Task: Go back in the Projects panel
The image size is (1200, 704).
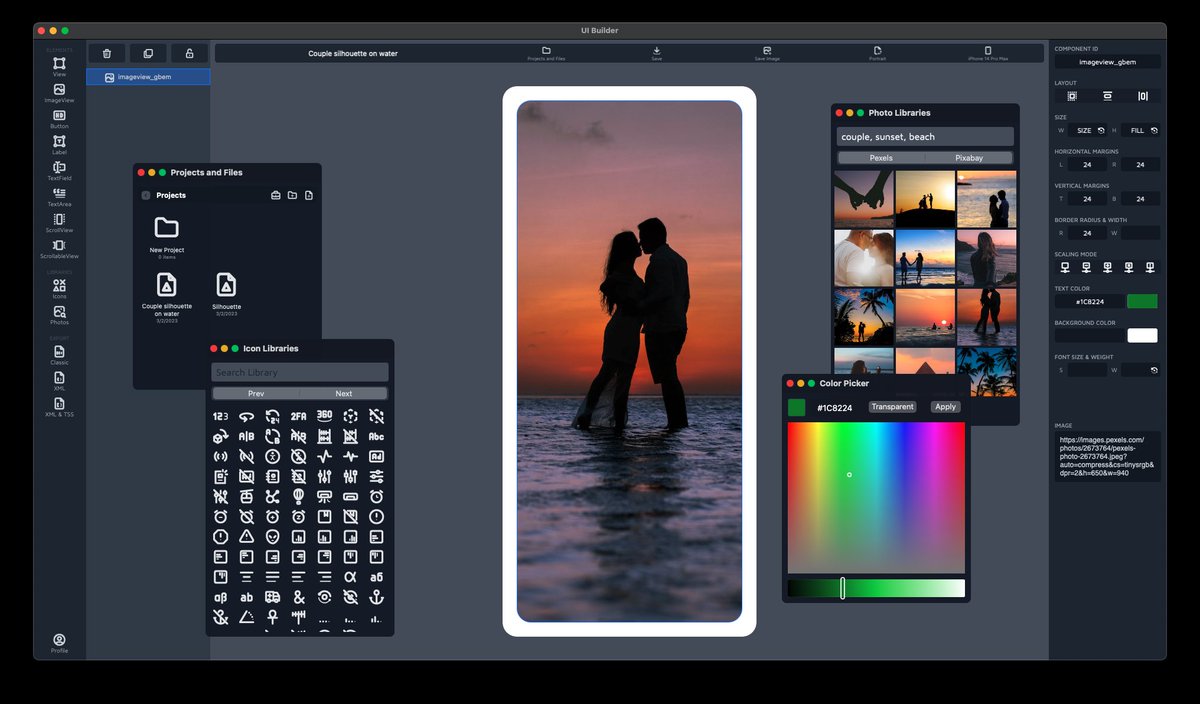Action: click(x=146, y=195)
